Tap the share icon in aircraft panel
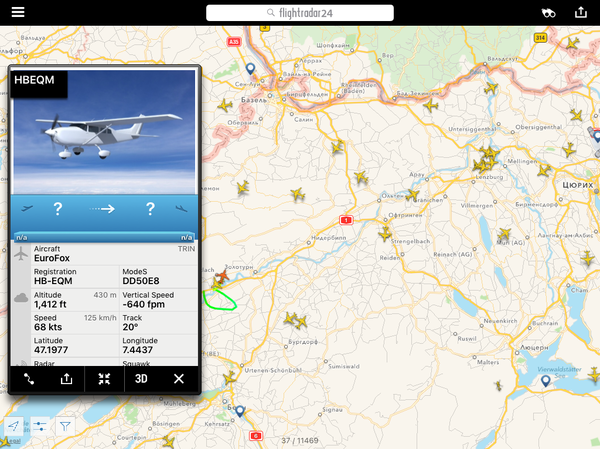 click(x=66, y=379)
